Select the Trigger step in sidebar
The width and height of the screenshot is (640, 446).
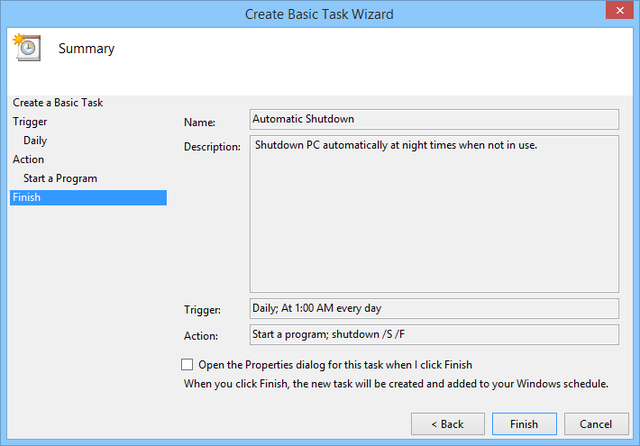(x=30, y=122)
